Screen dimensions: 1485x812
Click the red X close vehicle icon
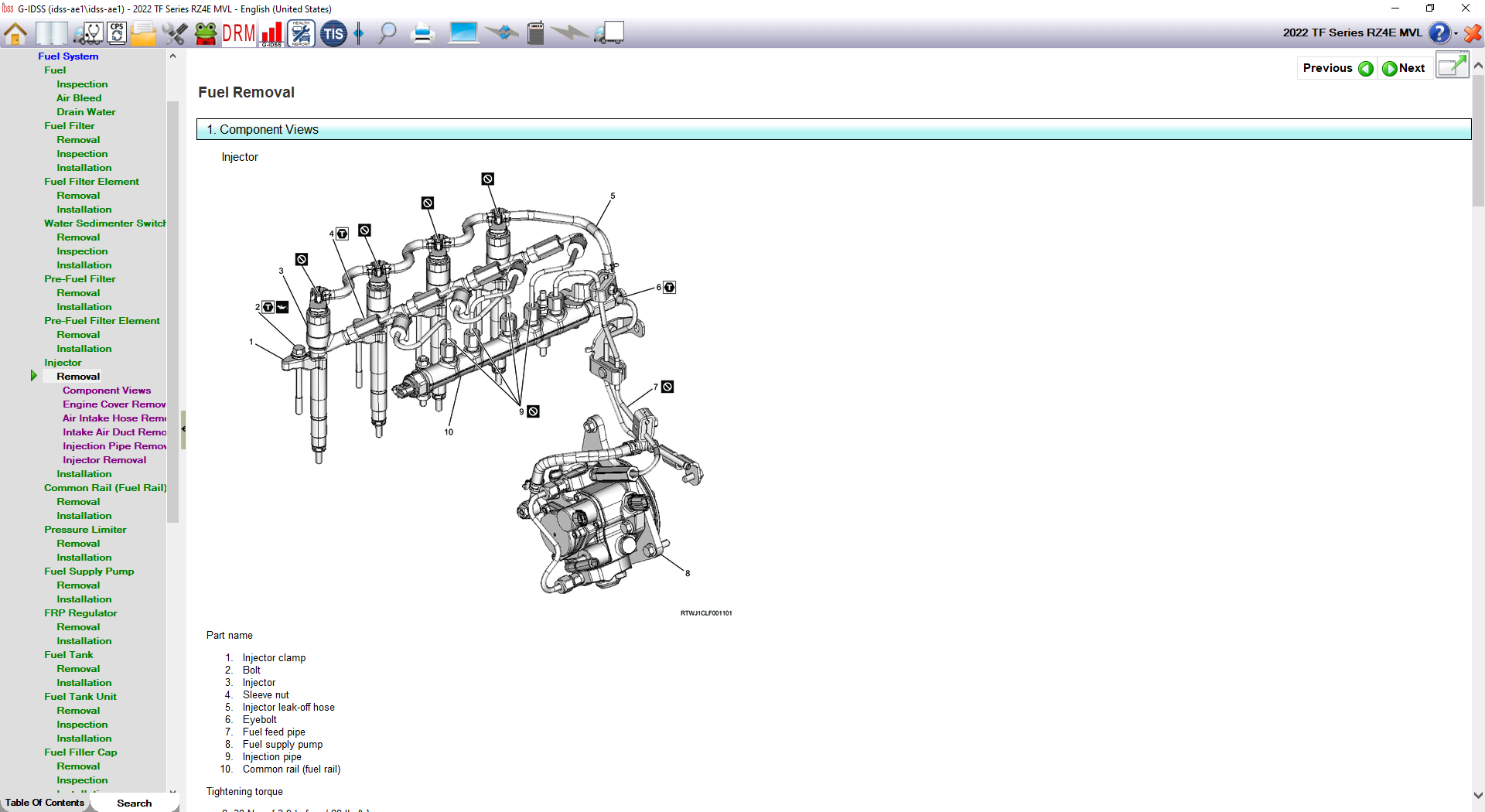point(1473,33)
